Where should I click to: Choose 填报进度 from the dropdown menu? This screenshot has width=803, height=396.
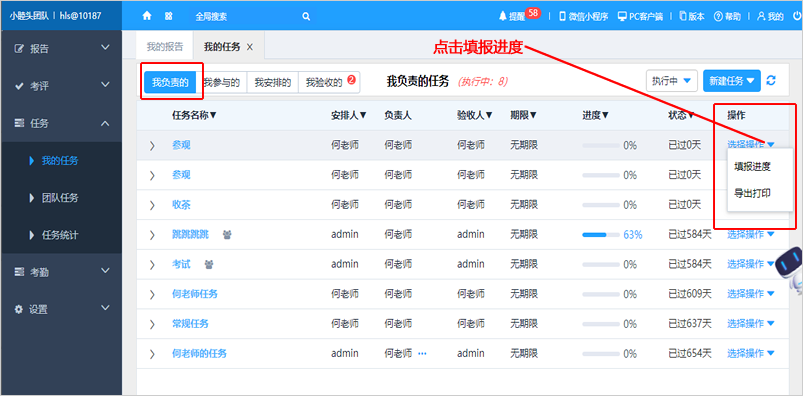coord(752,166)
